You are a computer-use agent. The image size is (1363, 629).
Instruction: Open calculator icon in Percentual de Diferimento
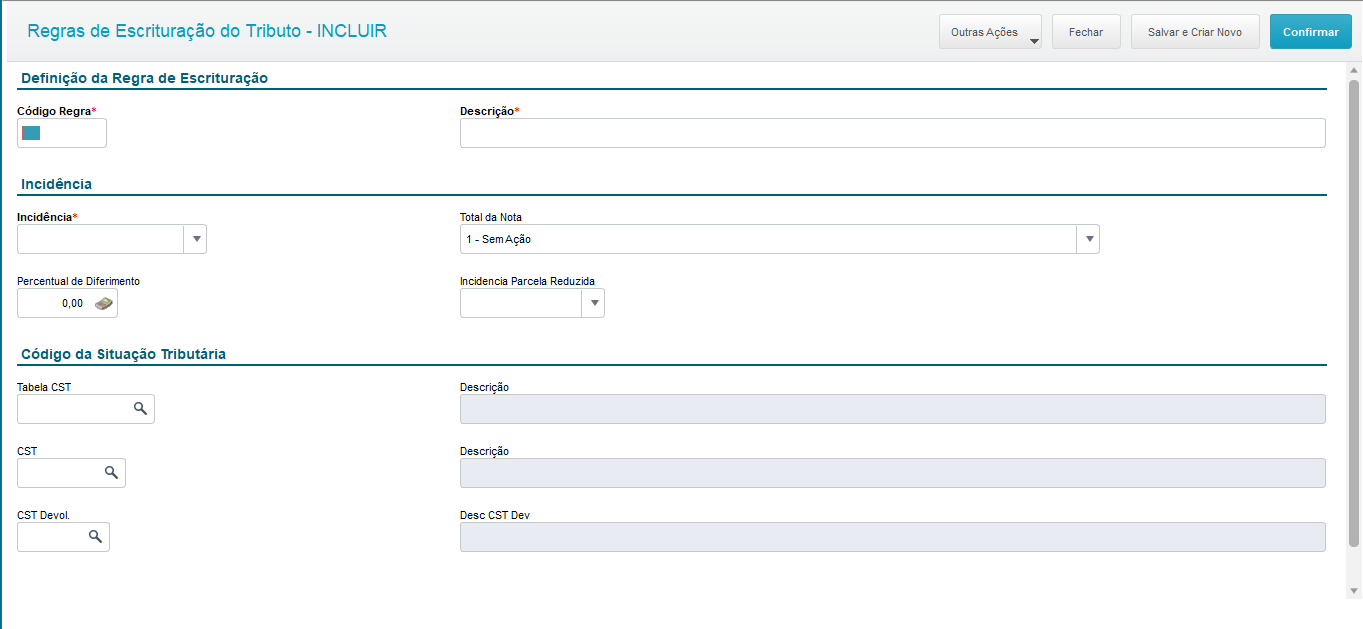pyautogui.click(x=104, y=304)
